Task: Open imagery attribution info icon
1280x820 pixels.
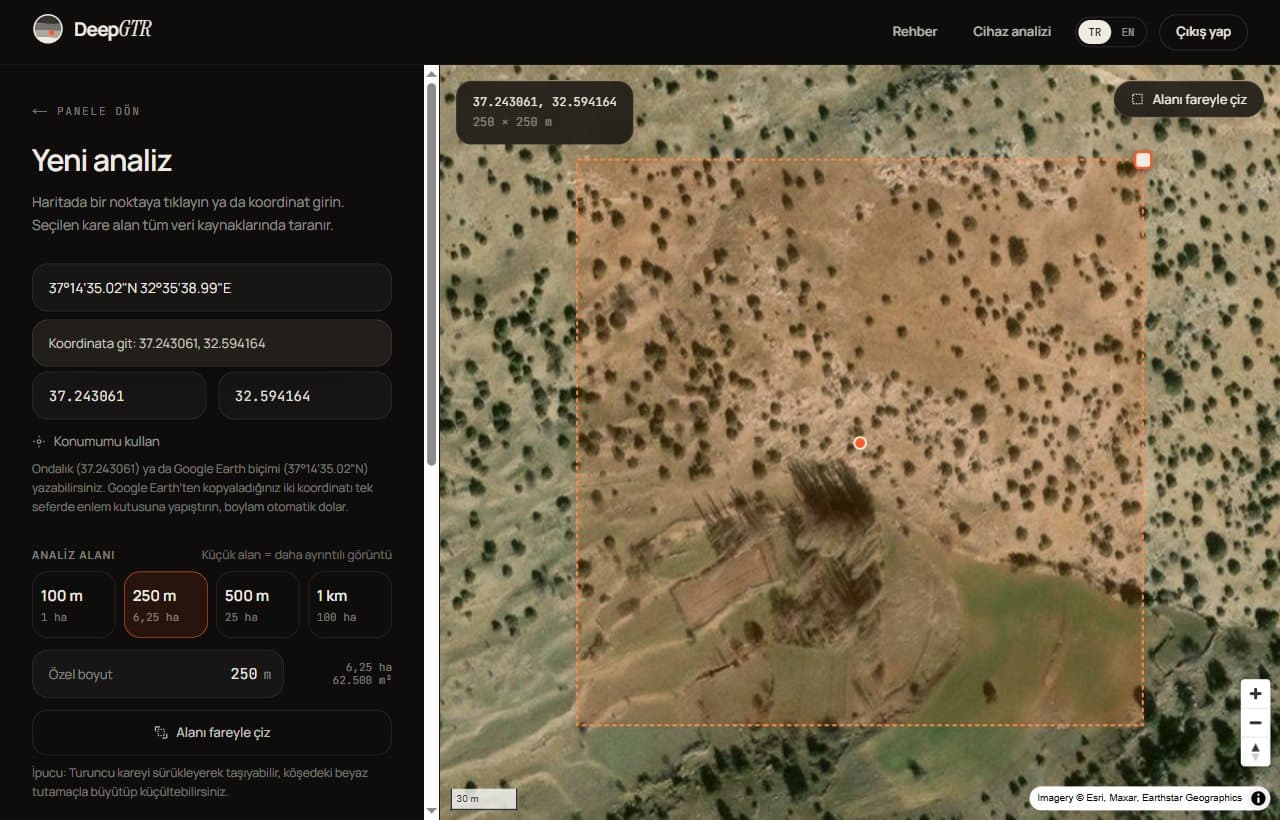Action: (1258, 798)
